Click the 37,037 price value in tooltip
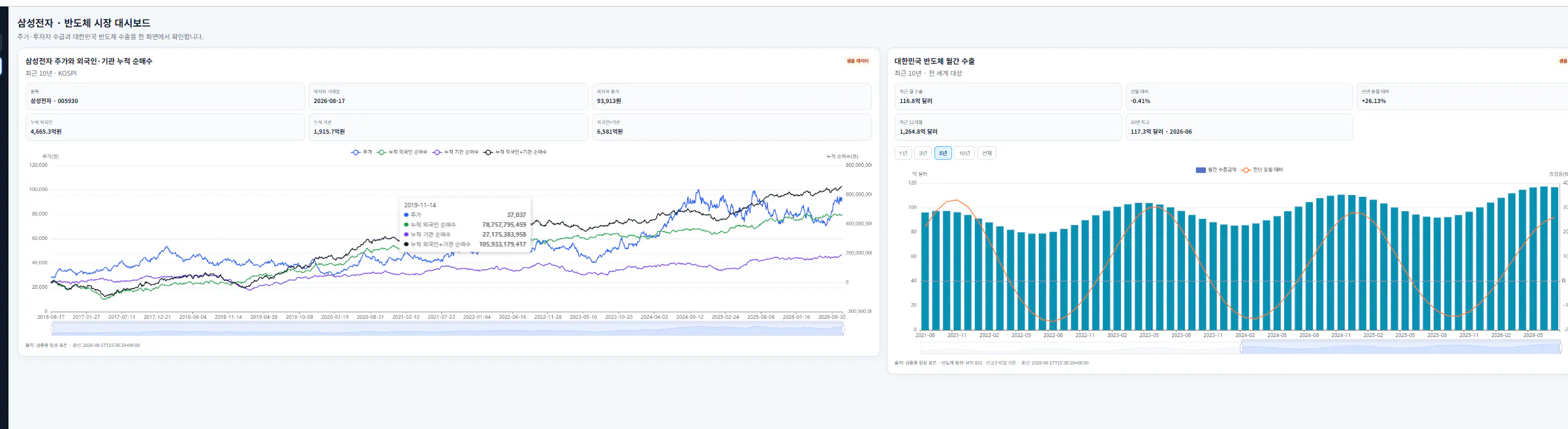This screenshot has width=1568, height=429. click(516, 215)
